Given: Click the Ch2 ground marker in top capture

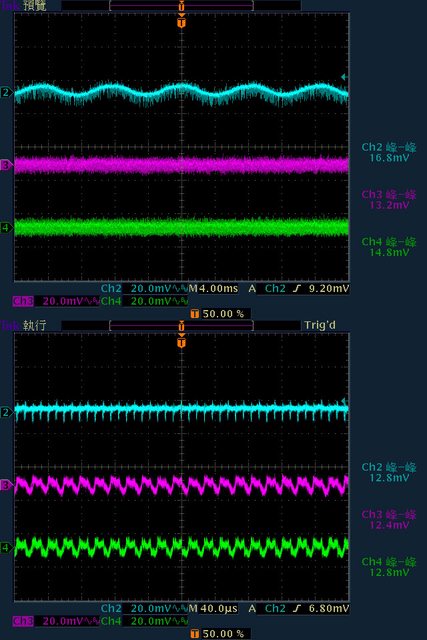Looking at the screenshot, I should [x=6, y=92].
